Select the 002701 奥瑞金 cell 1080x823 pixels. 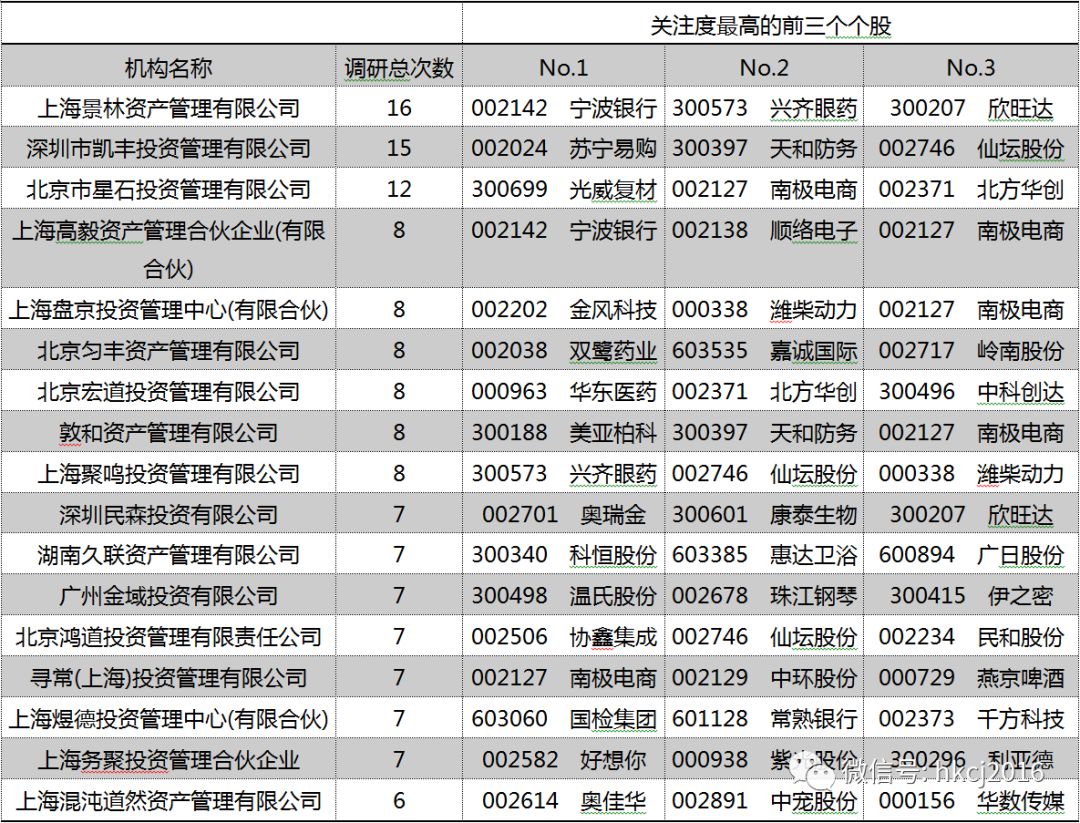(x=563, y=514)
